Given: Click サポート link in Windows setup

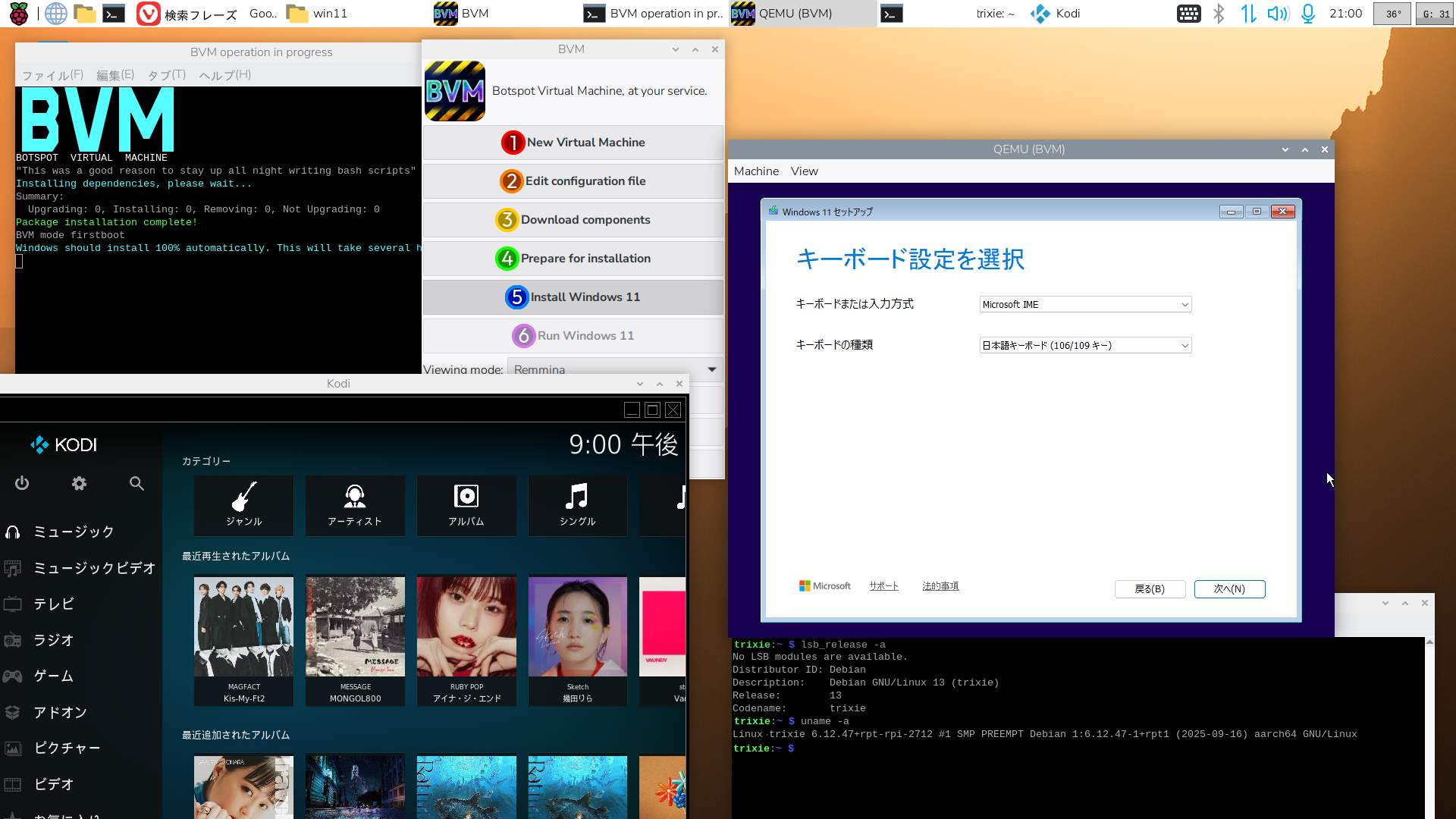Looking at the screenshot, I should click(x=883, y=586).
